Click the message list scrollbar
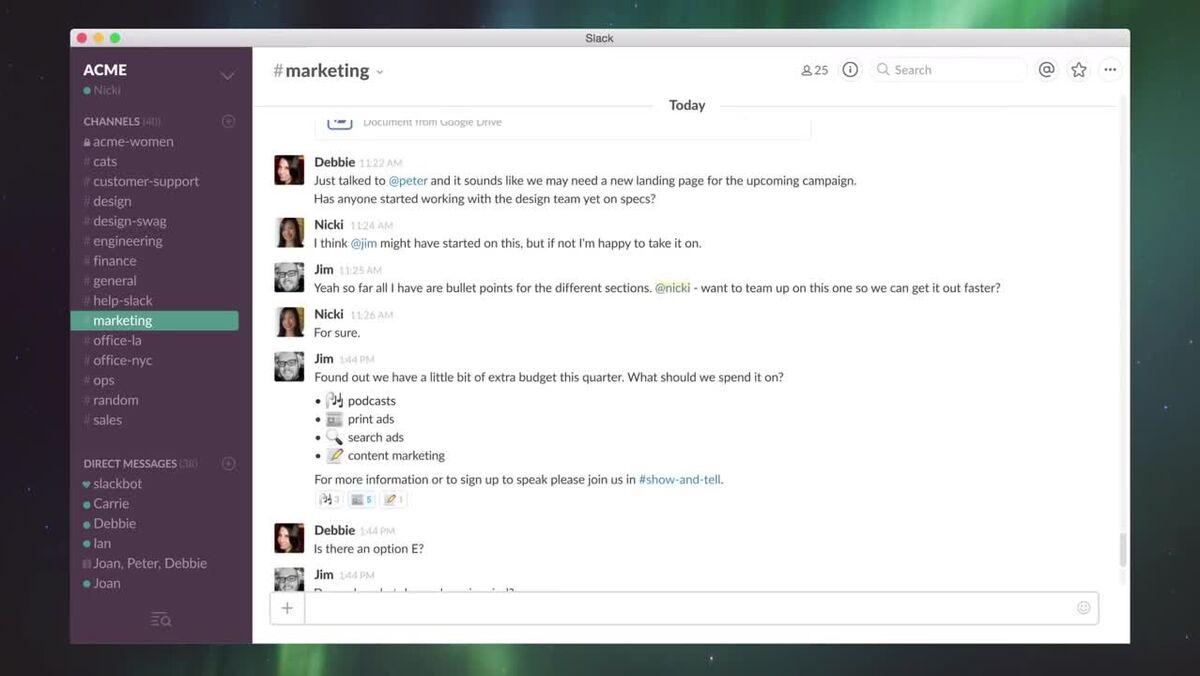Image resolution: width=1200 pixels, height=676 pixels. pos(1123,550)
